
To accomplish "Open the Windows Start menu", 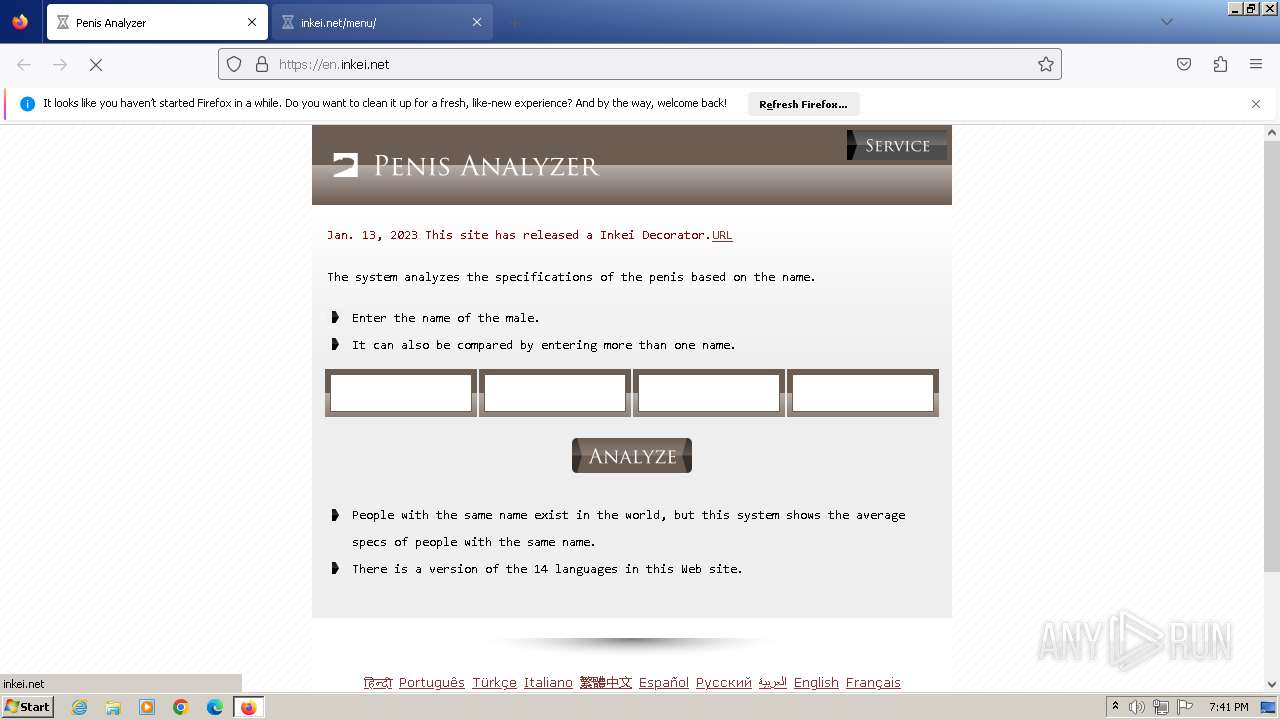I will coord(28,707).
